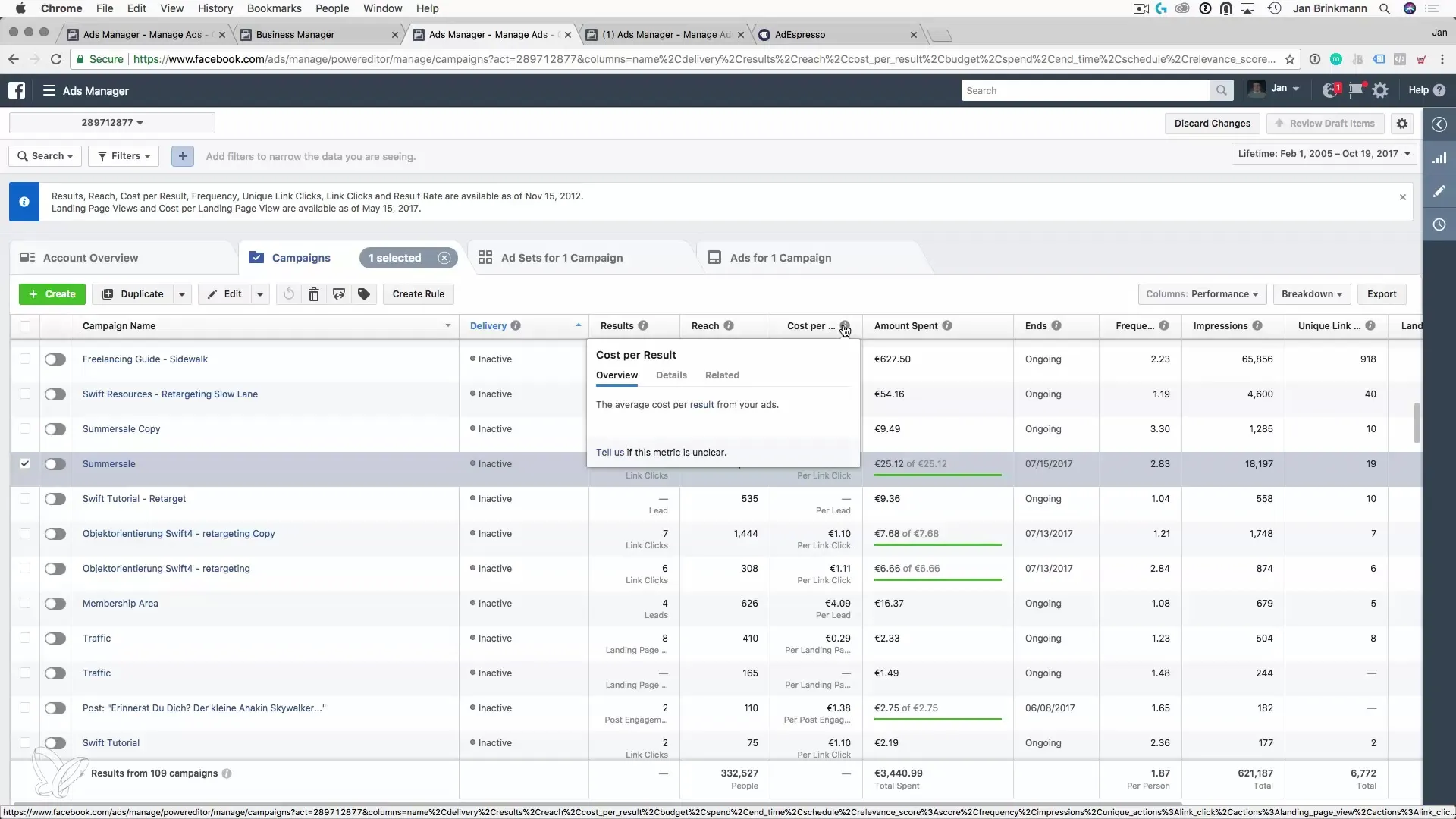The image size is (1456, 819).
Task: Open the Breakdown dropdown
Action: tap(1312, 294)
